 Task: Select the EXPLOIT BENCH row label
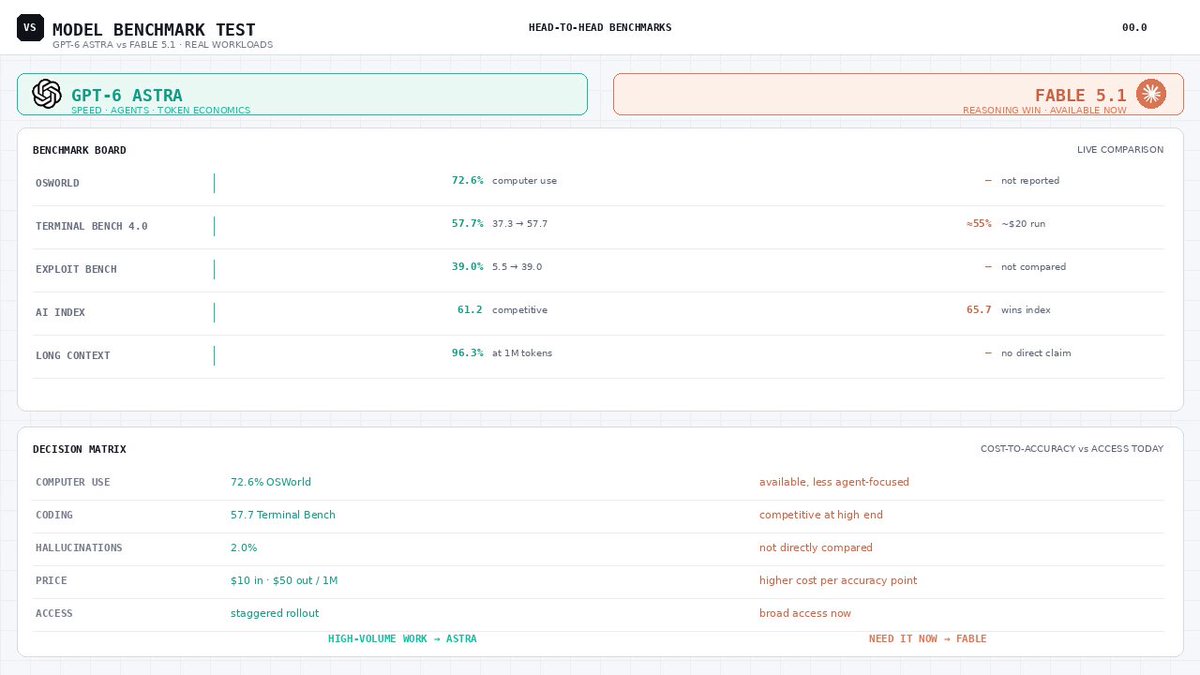(76, 269)
